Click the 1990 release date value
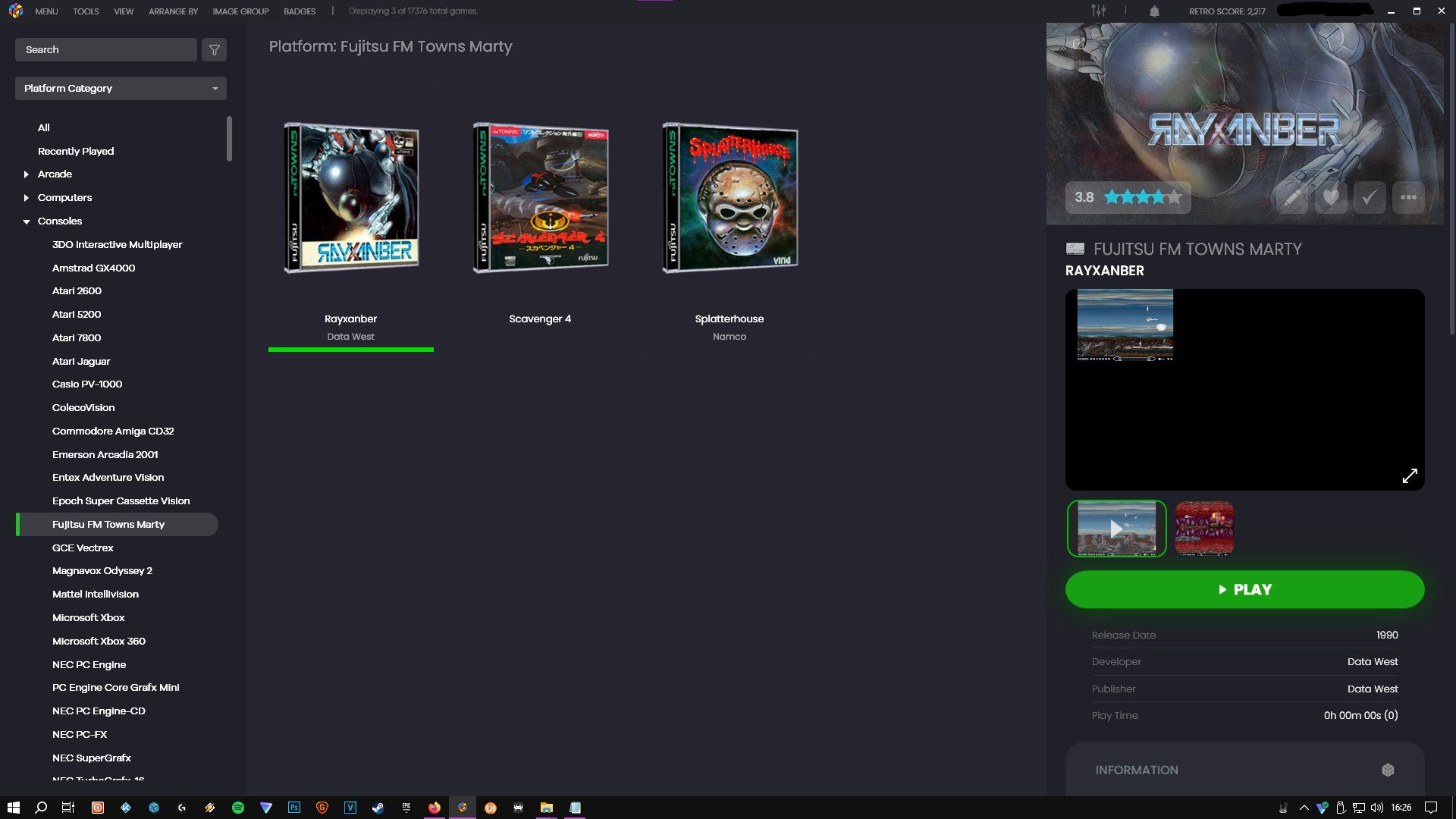This screenshot has width=1456, height=819. pos(1387,635)
